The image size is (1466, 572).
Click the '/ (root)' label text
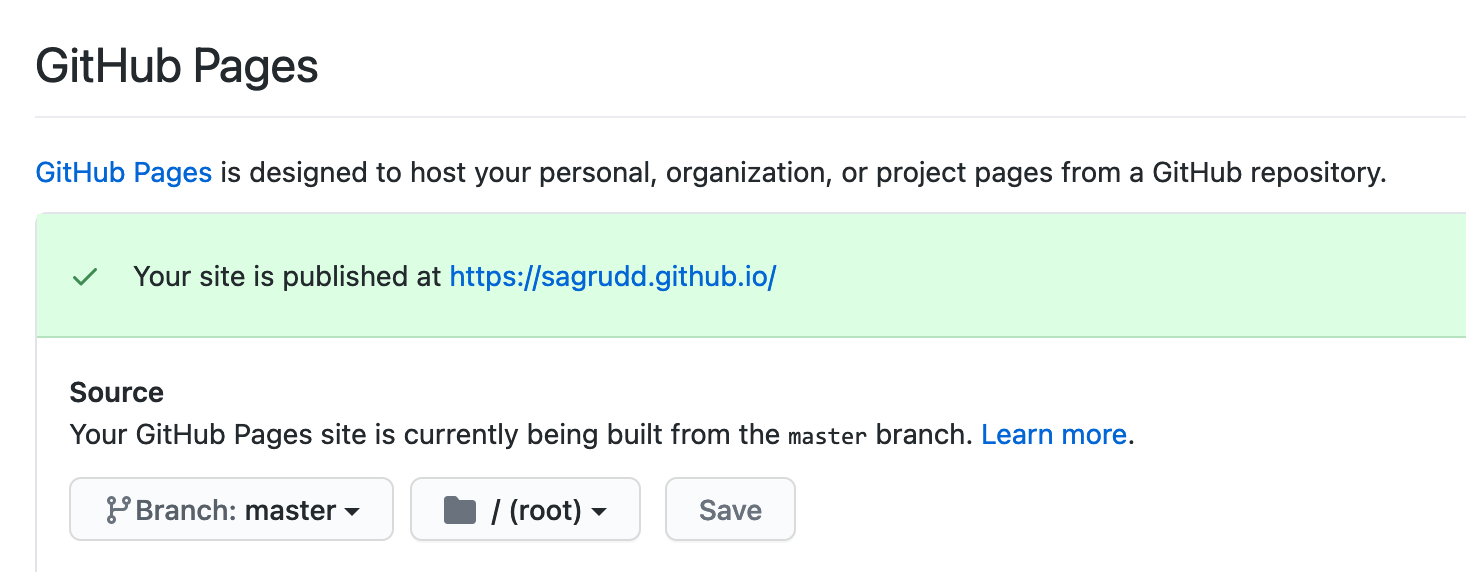(536, 510)
